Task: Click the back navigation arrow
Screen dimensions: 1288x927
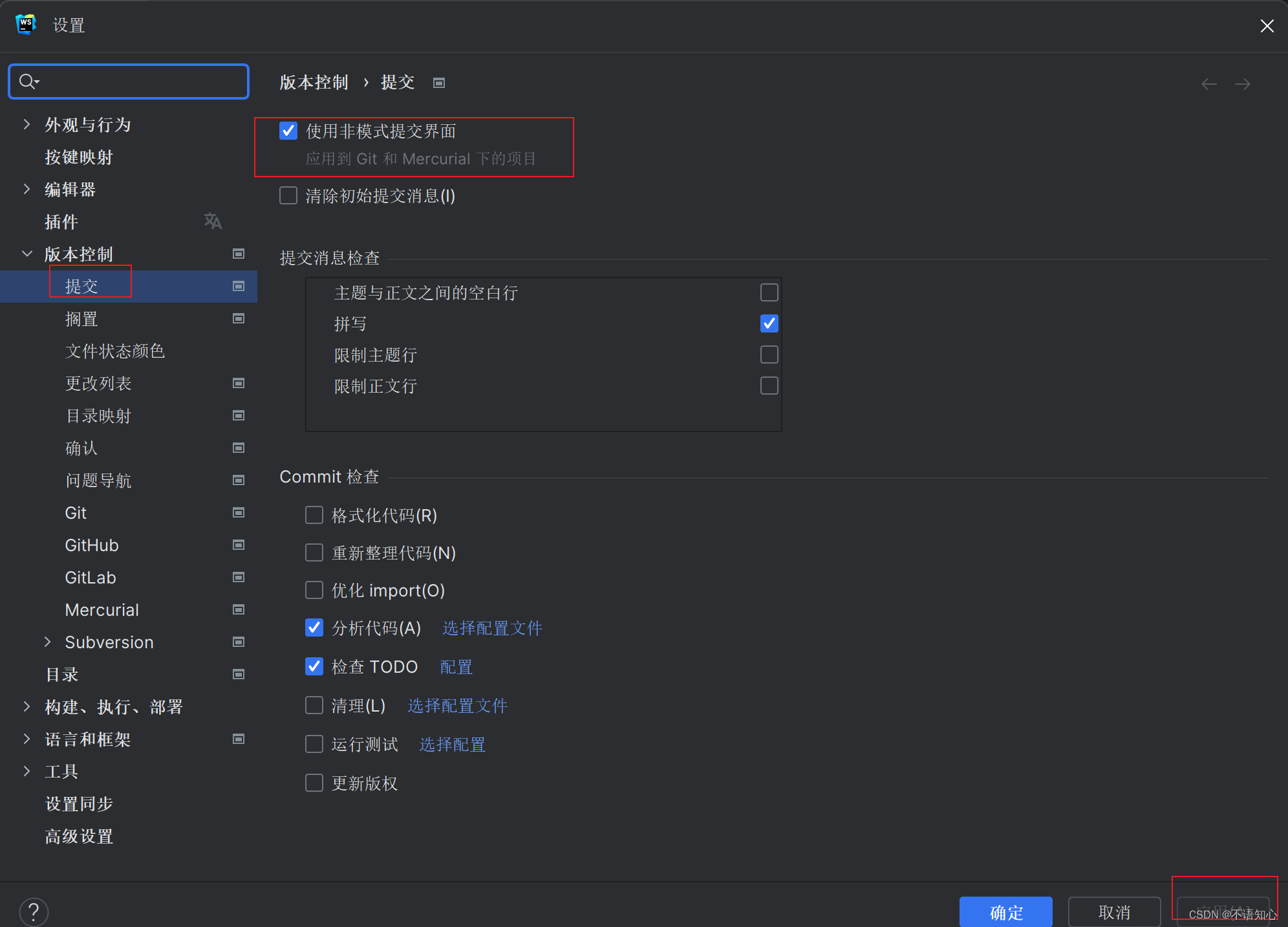Action: tap(1208, 84)
